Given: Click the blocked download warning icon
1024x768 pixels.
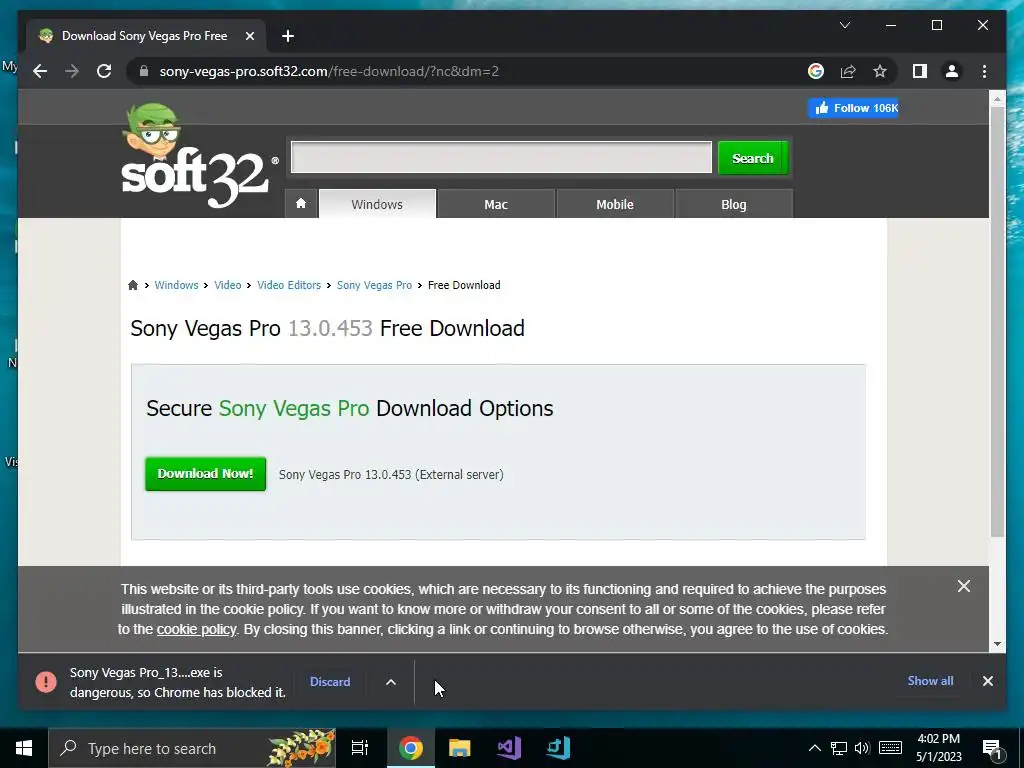Looking at the screenshot, I should (46, 682).
